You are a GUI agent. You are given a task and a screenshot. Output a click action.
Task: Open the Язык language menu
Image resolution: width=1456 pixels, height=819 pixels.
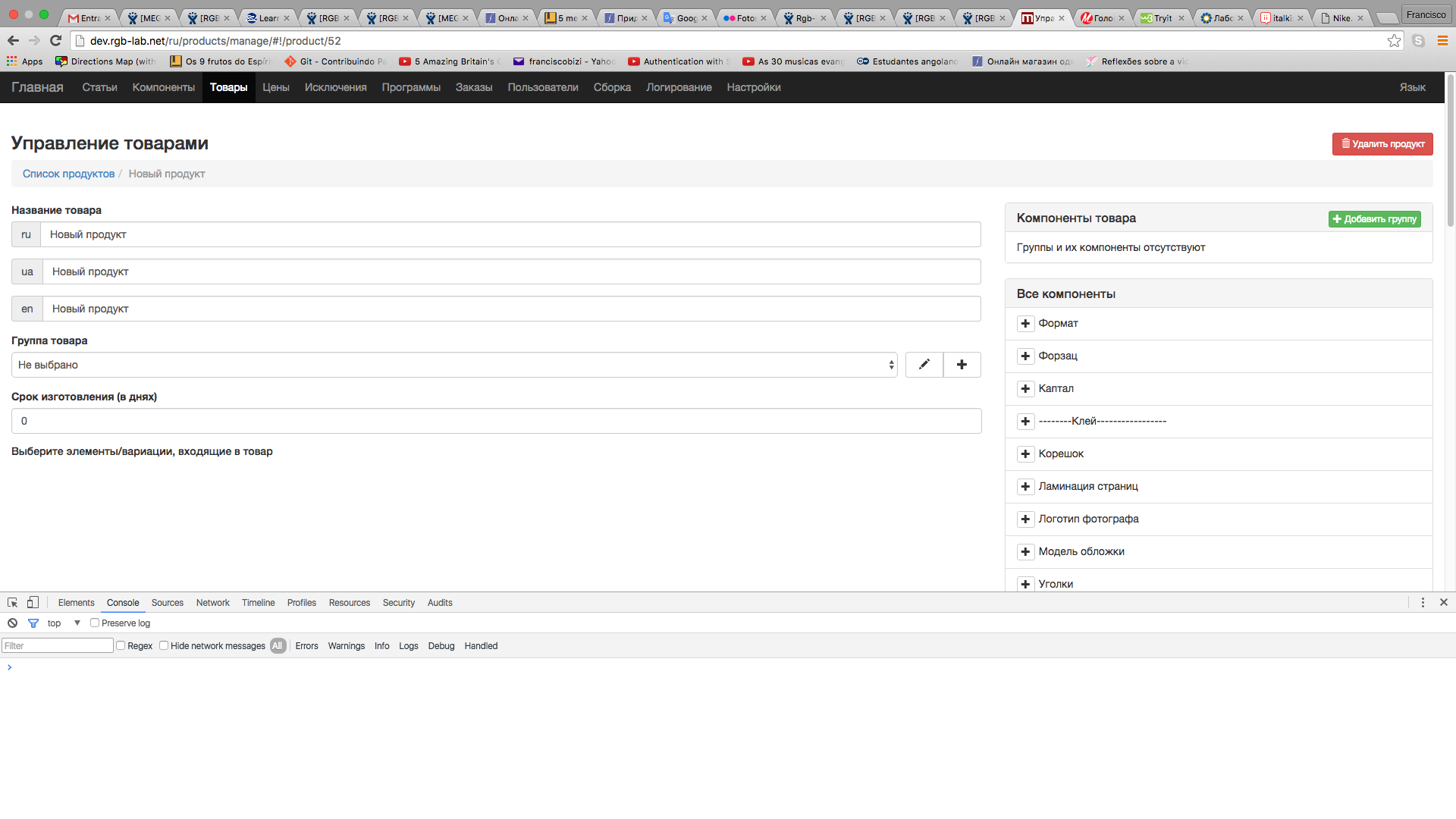(1412, 88)
